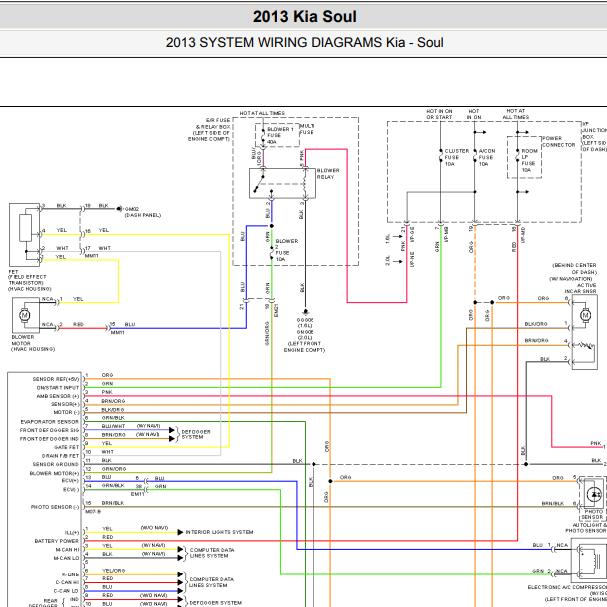Select the 'ROOM LP FUSE 10A' label

[529, 160]
